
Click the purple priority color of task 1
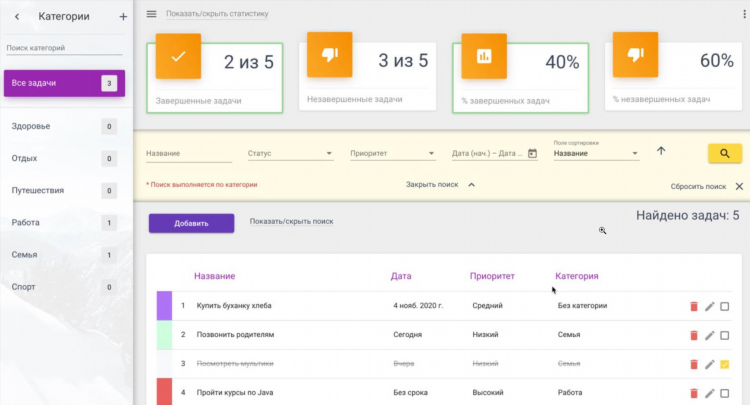[164, 306]
